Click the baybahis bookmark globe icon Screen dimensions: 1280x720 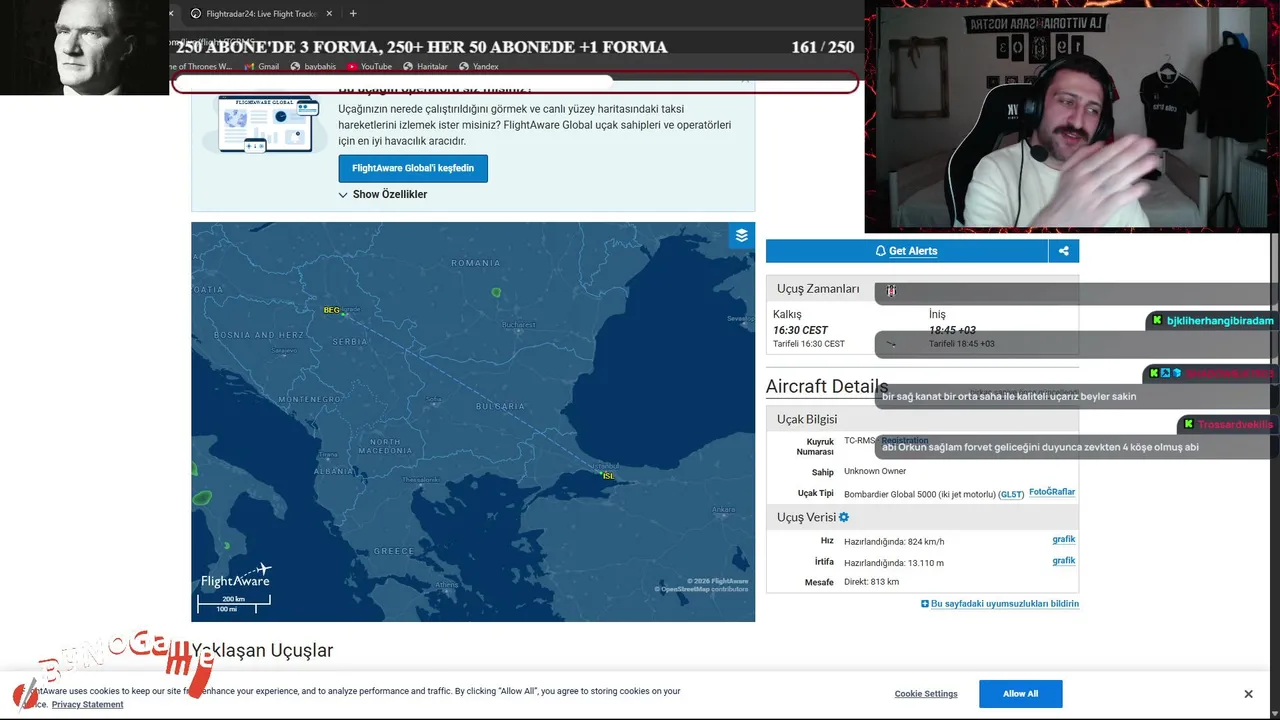295,67
